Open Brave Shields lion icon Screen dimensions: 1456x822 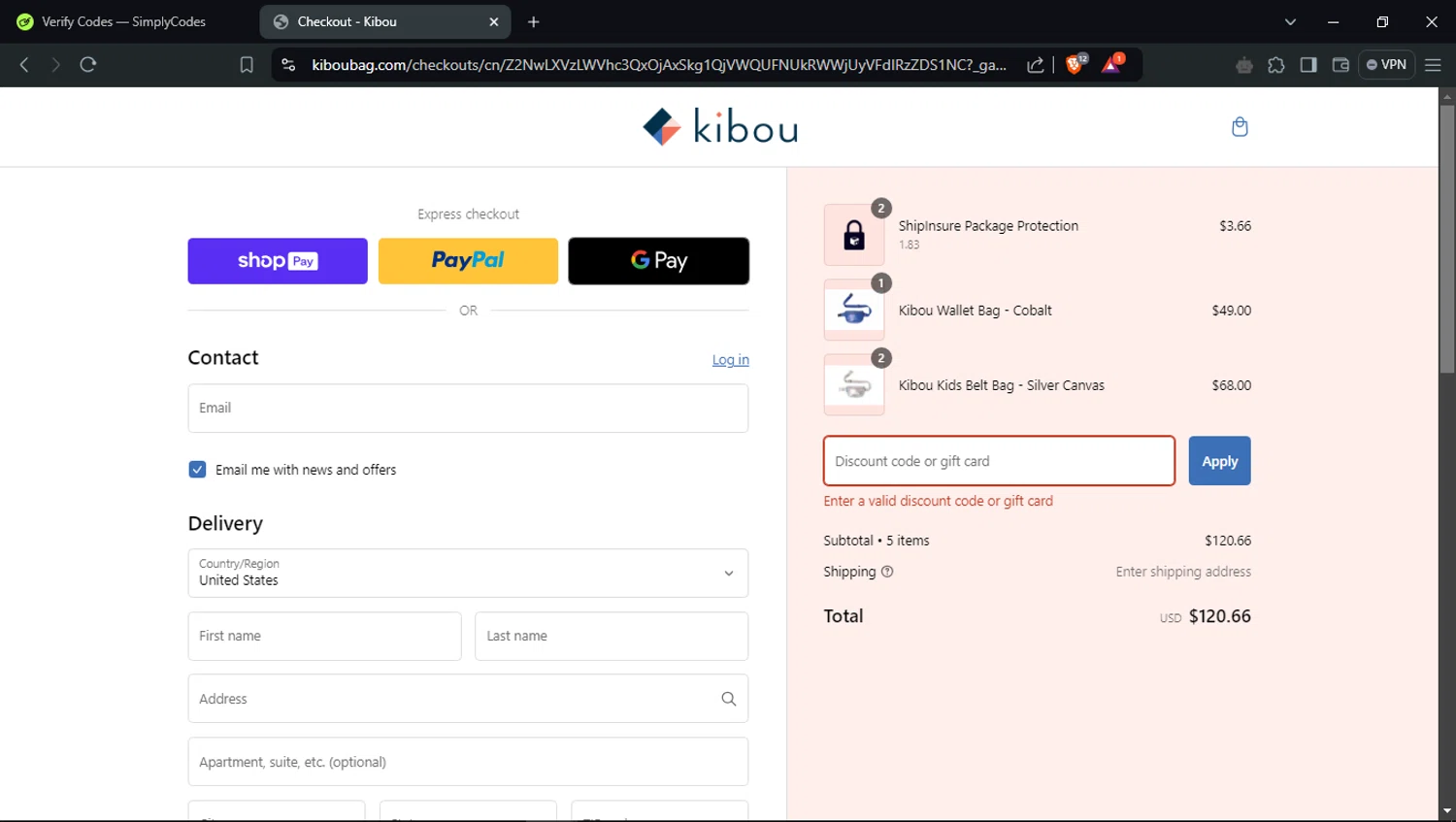[x=1075, y=64]
